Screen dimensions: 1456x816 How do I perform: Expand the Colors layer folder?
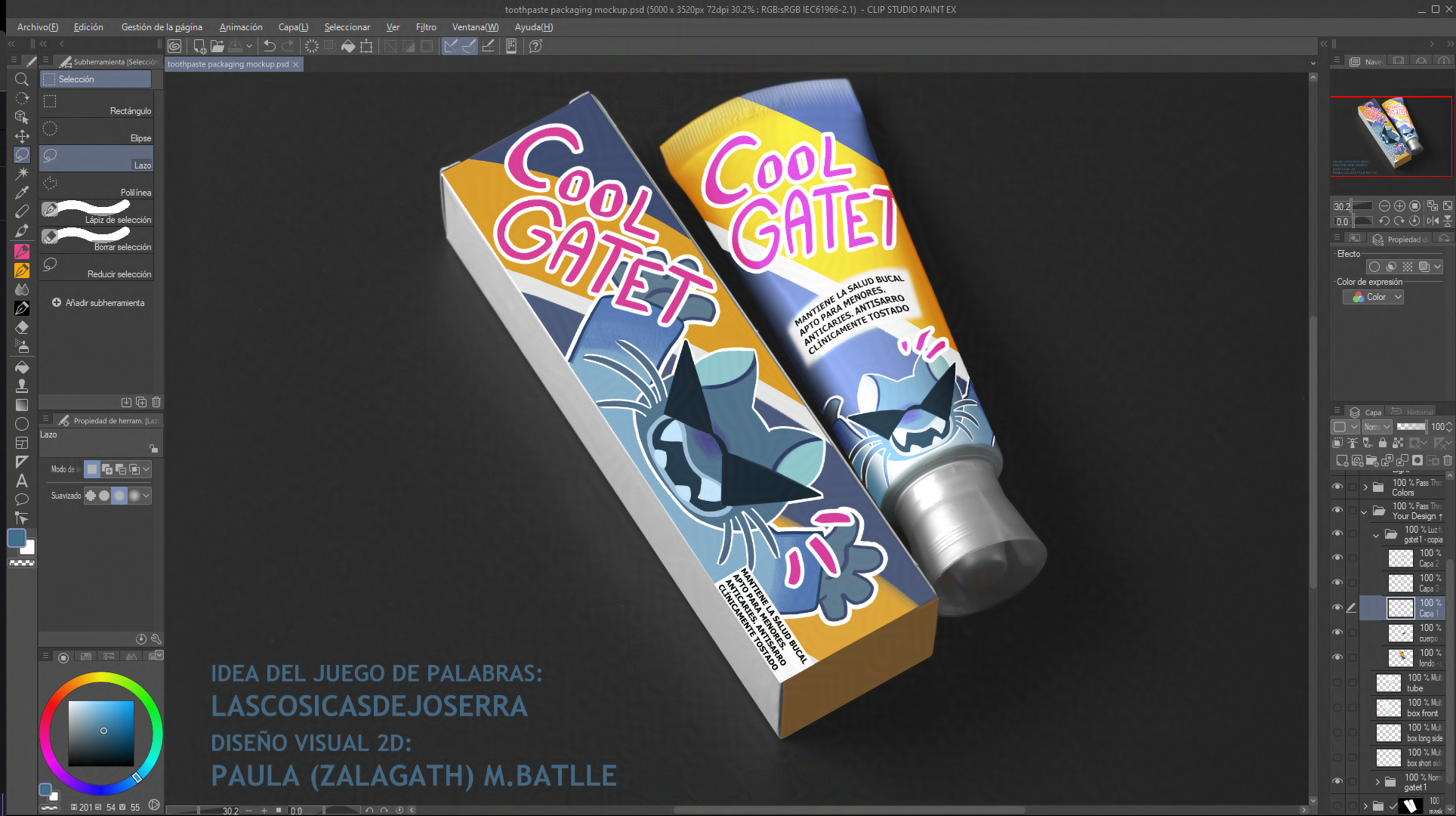tap(1365, 487)
